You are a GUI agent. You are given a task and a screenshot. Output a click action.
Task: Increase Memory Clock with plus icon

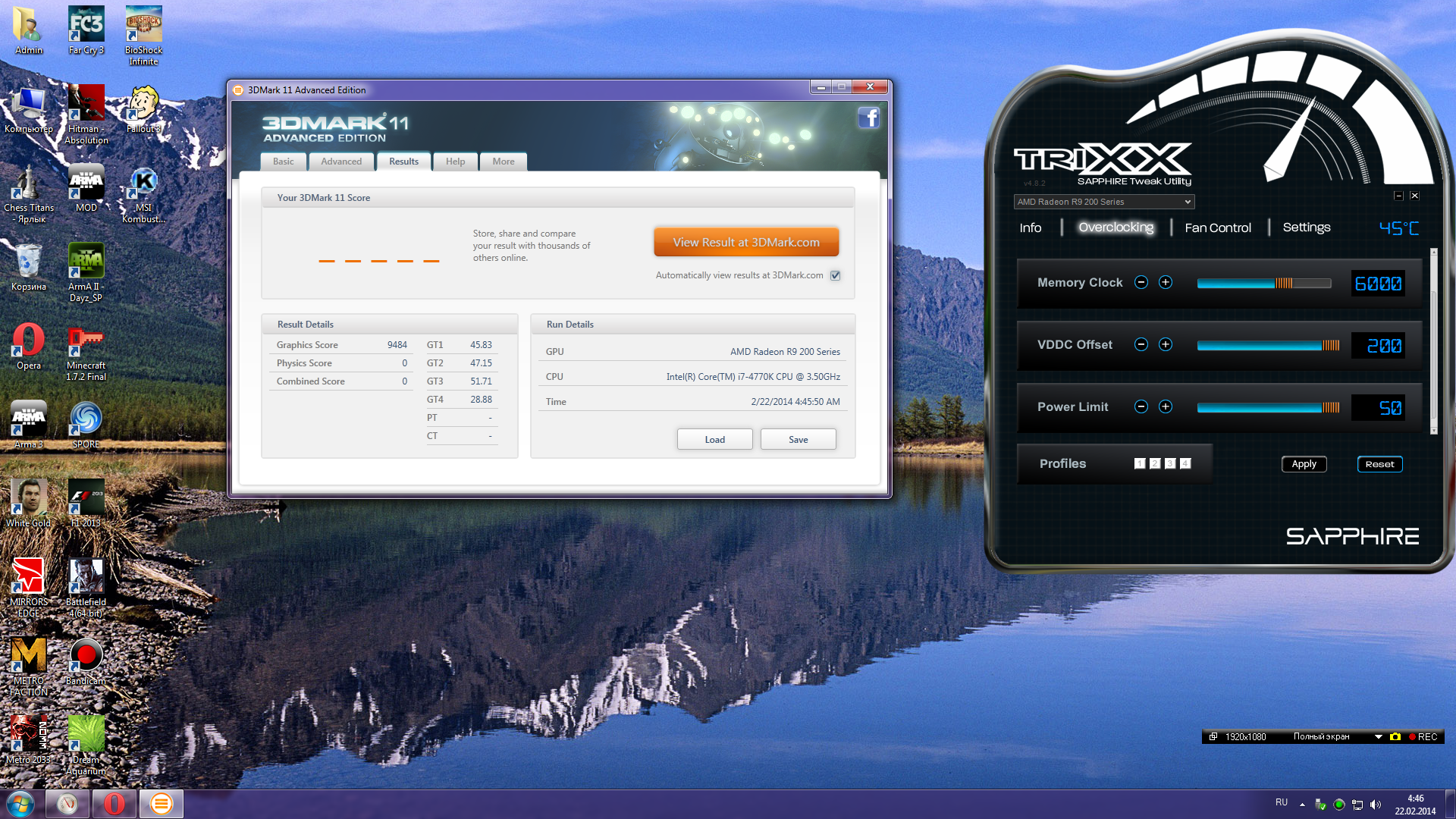(x=1166, y=282)
